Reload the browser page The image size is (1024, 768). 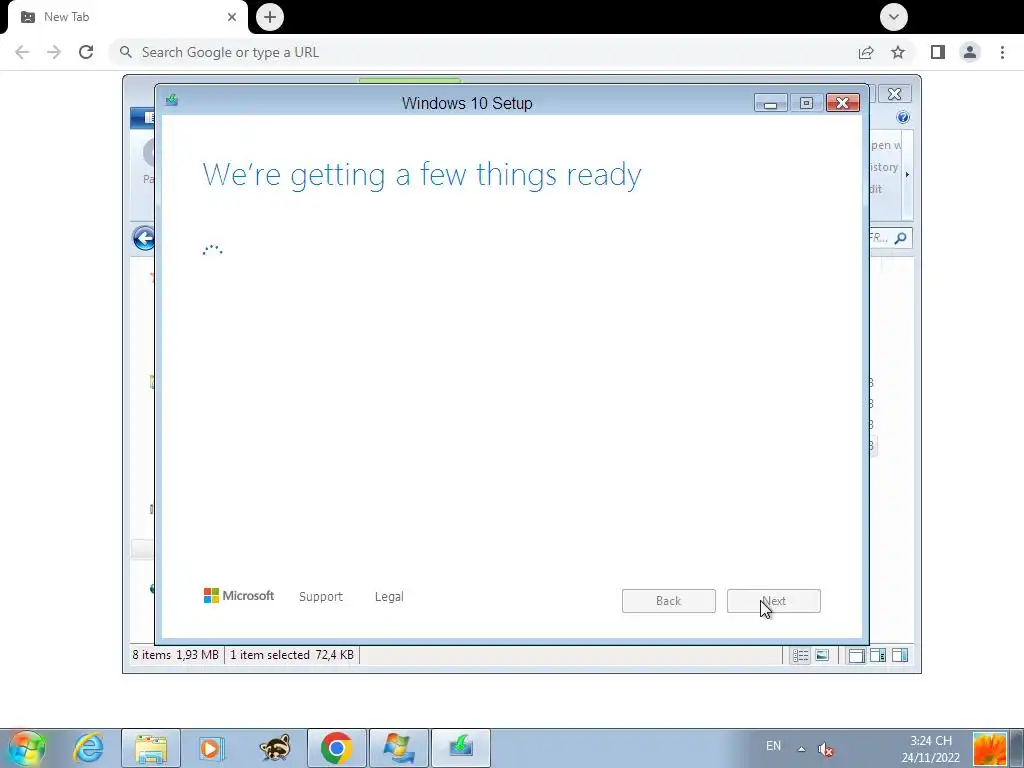click(x=86, y=52)
